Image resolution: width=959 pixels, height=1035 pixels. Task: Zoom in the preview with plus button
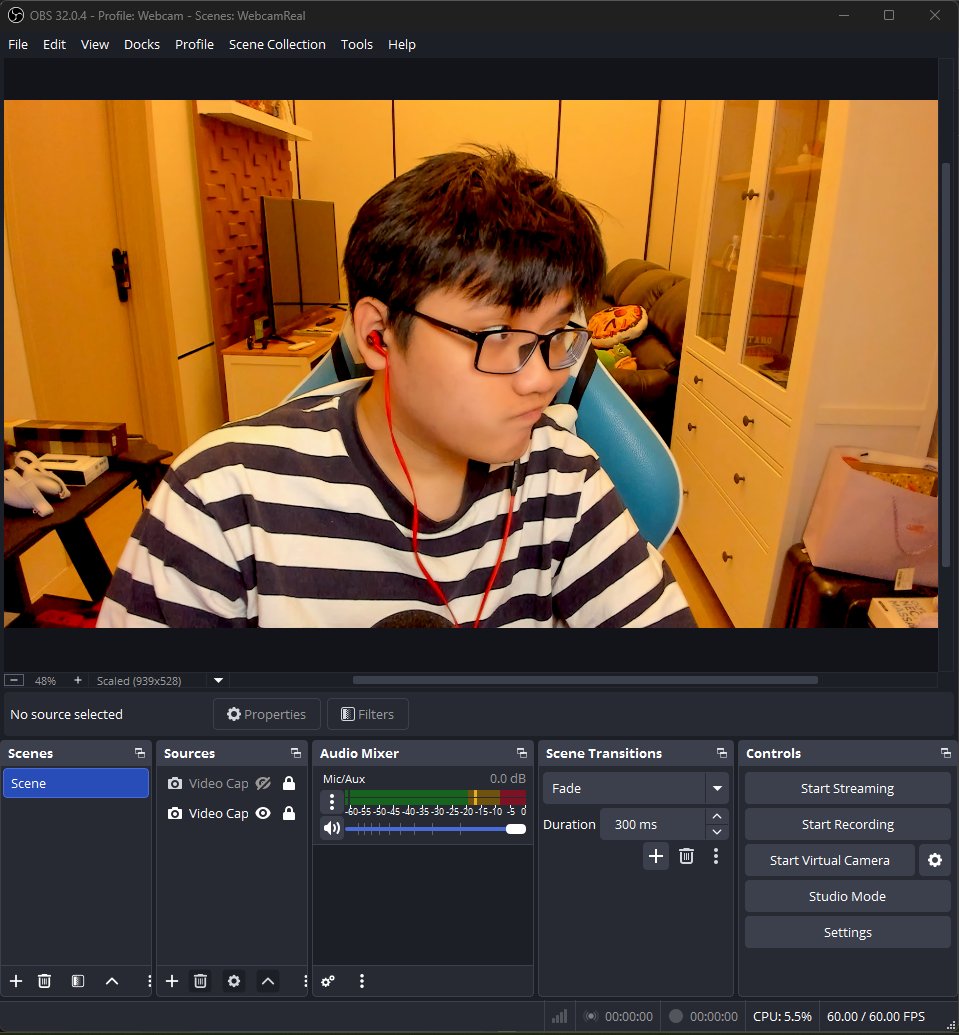(x=78, y=680)
